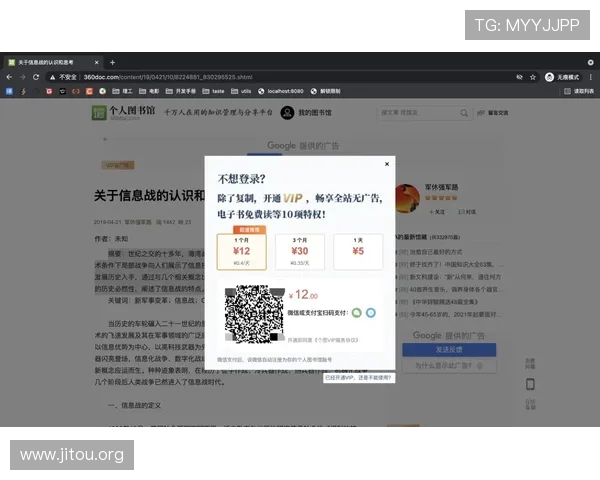600x480 pixels.
Task: Open the black face bookmark icon
Action: point(62,91)
